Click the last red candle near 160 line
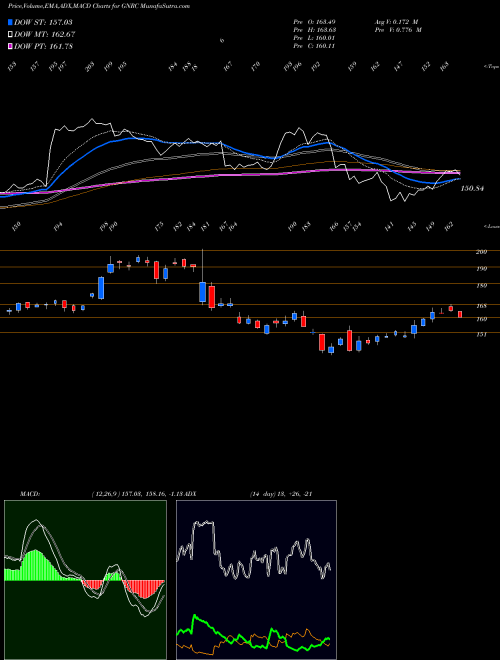 [460, 314]
